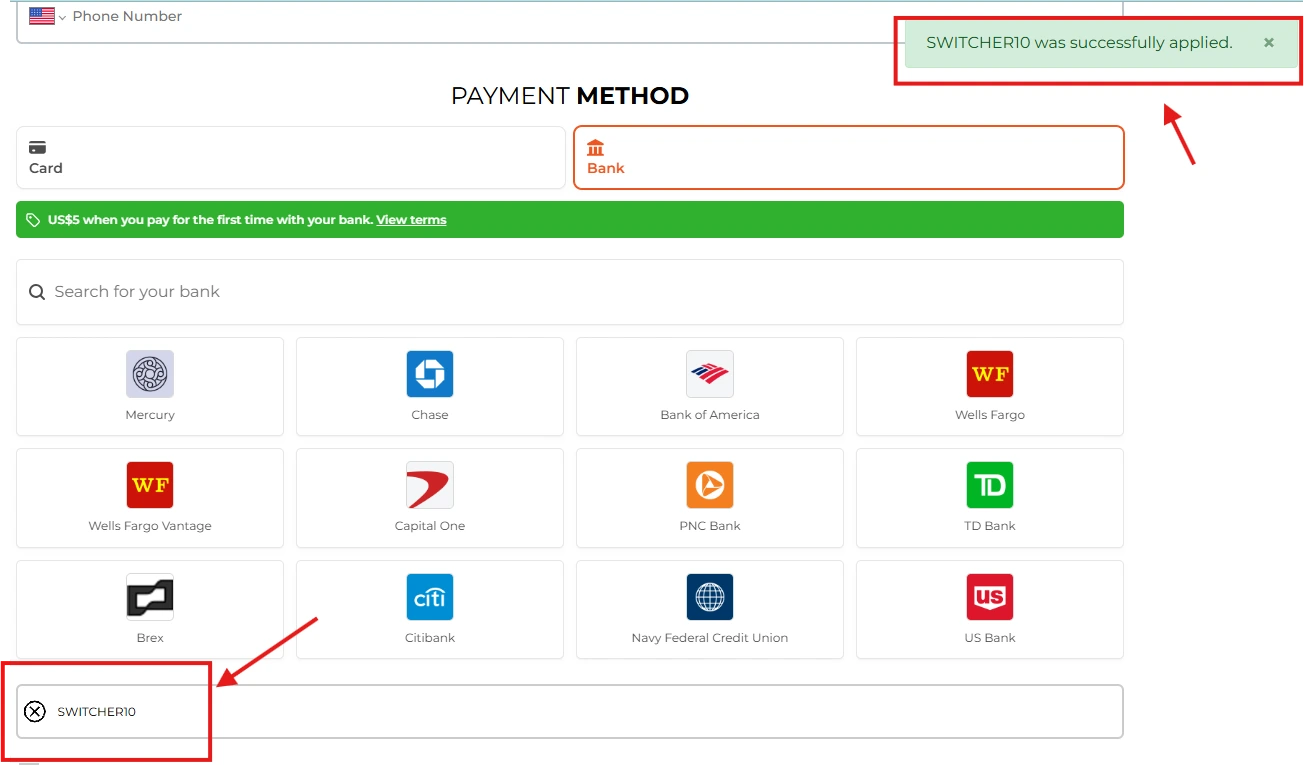Choose the Brex logo
The height and width of the screenshot is (765, 1304).
(x=150, y=597)
